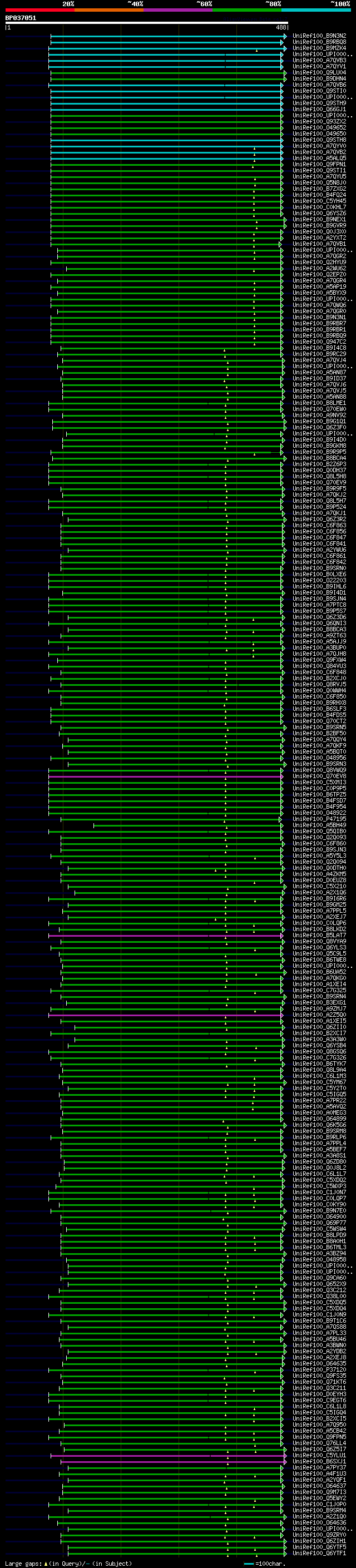Click the UniRef100_Q9M7I3 label
The width and height of the screenshot is (356, 1568).
(319, 1492)
